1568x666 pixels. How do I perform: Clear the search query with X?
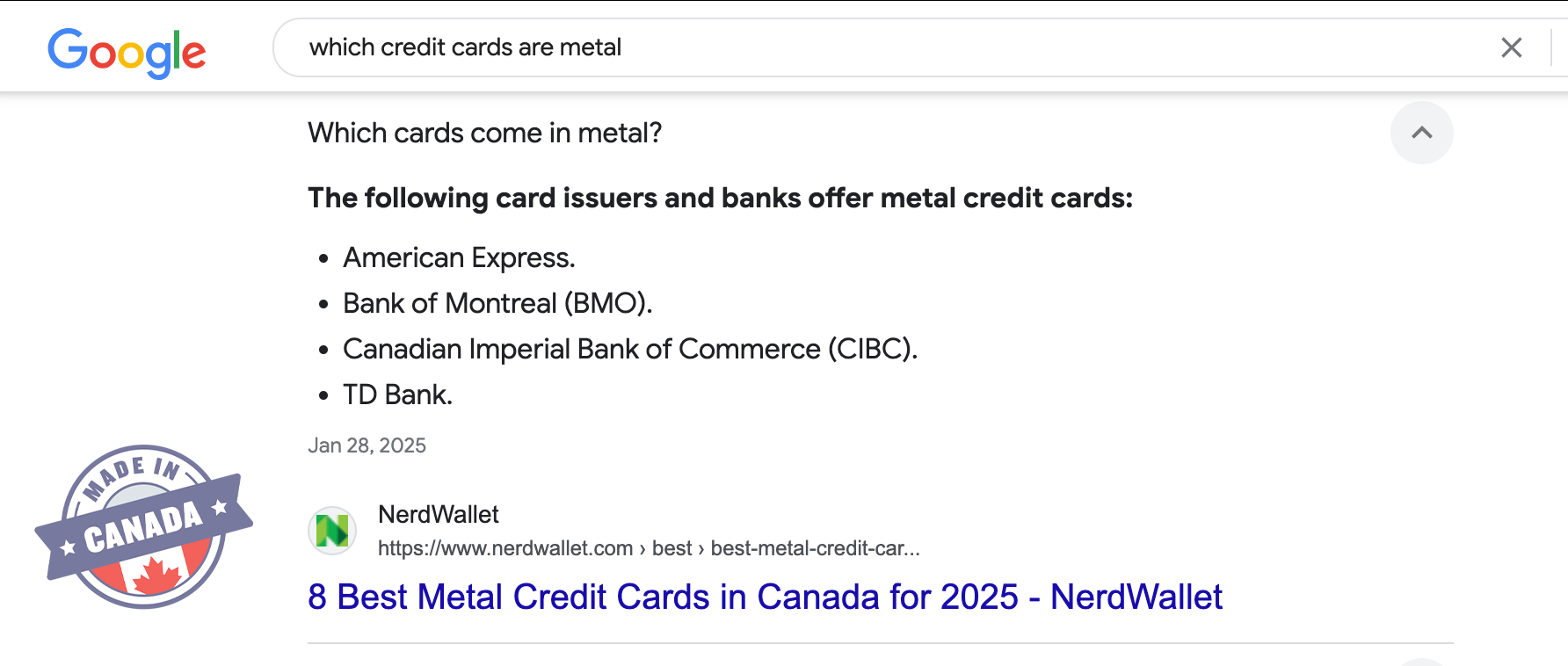coord(1511,47)
